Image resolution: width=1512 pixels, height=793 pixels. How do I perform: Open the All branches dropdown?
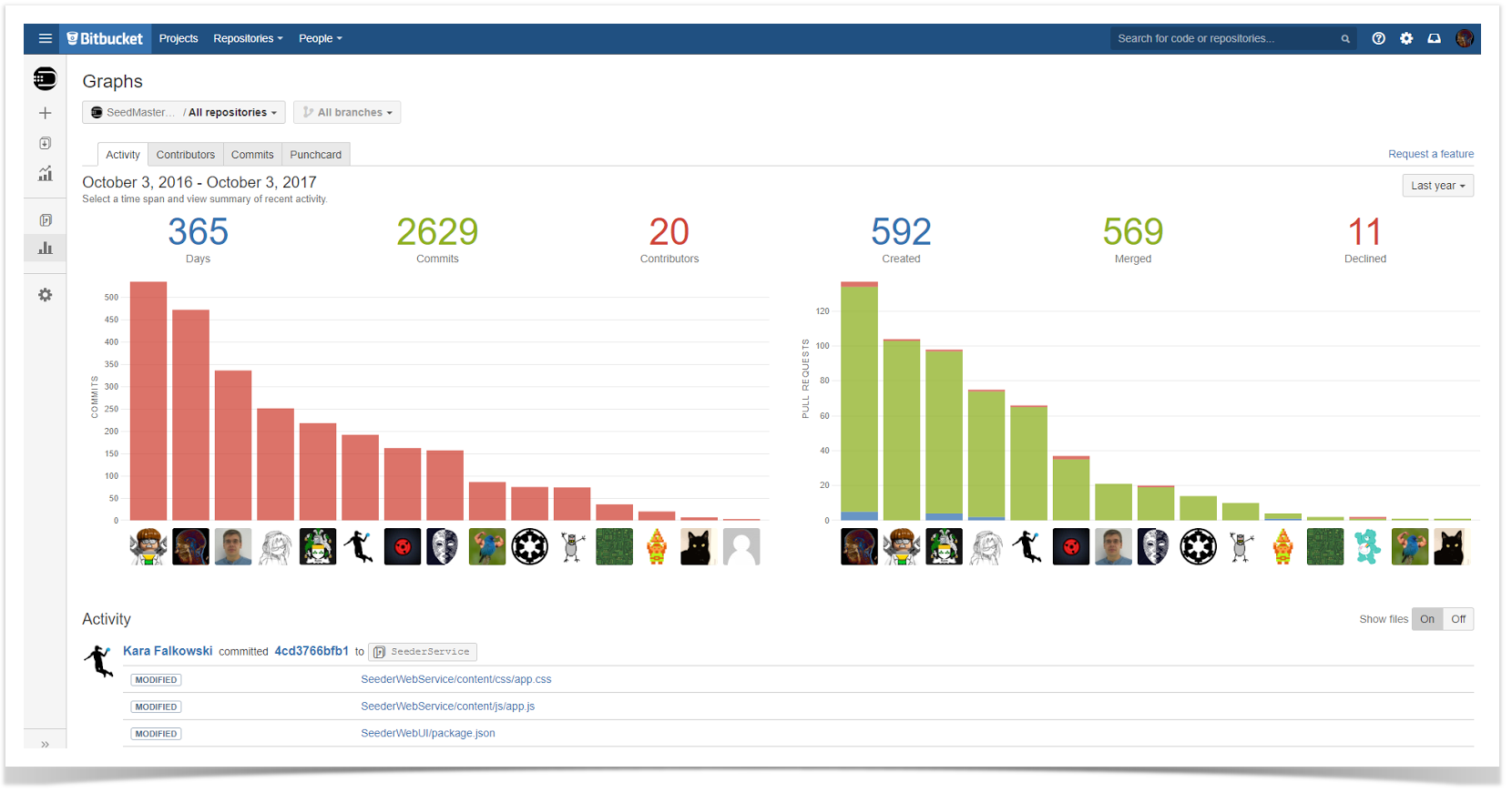347,112
